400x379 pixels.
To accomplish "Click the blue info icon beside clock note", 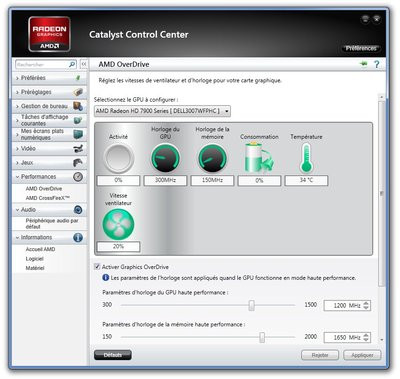I will [106, 277].
